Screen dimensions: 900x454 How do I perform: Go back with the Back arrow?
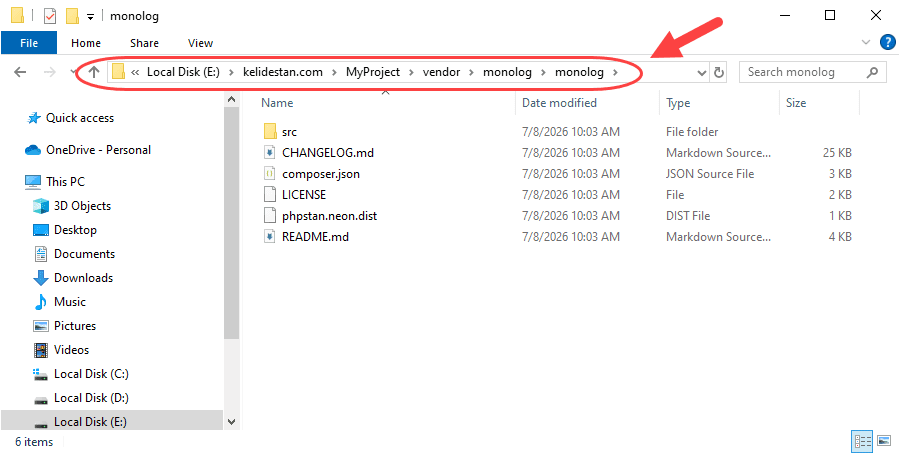[20, 72]
